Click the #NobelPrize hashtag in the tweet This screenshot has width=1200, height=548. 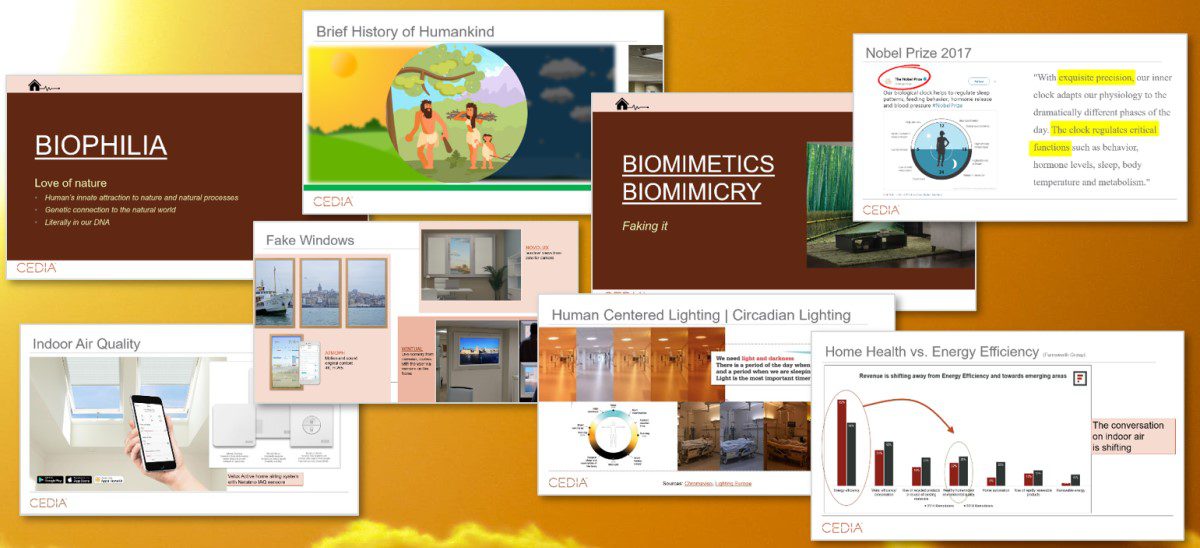[947, 105]
